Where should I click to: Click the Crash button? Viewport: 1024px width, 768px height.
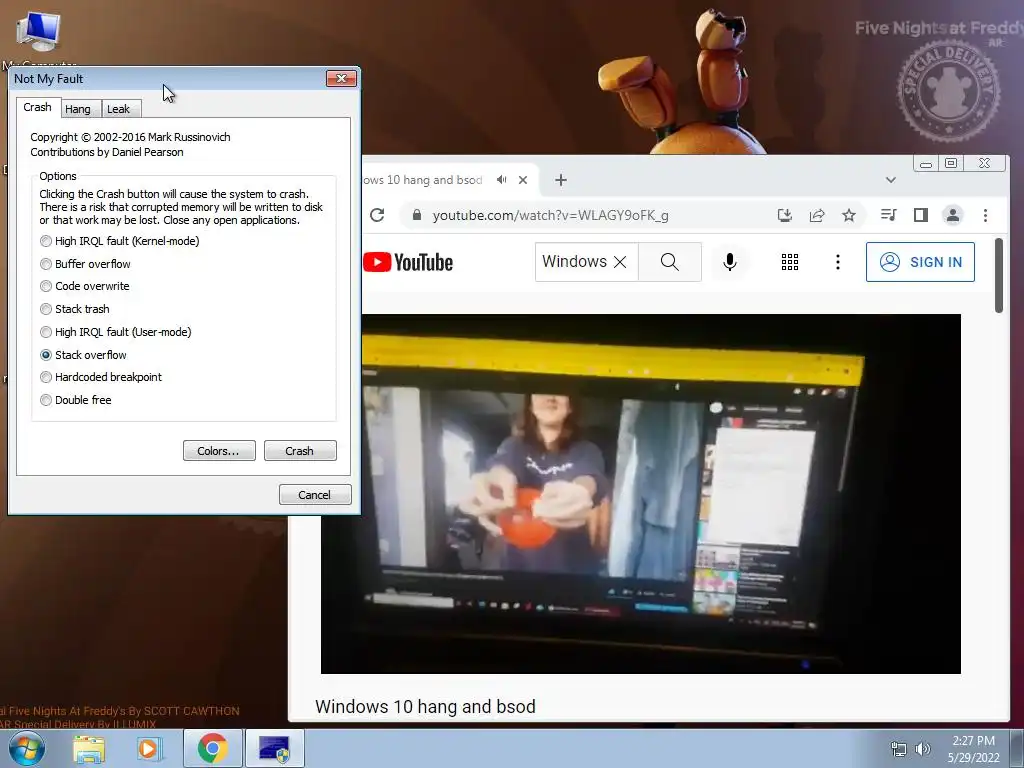coord(300,451)
